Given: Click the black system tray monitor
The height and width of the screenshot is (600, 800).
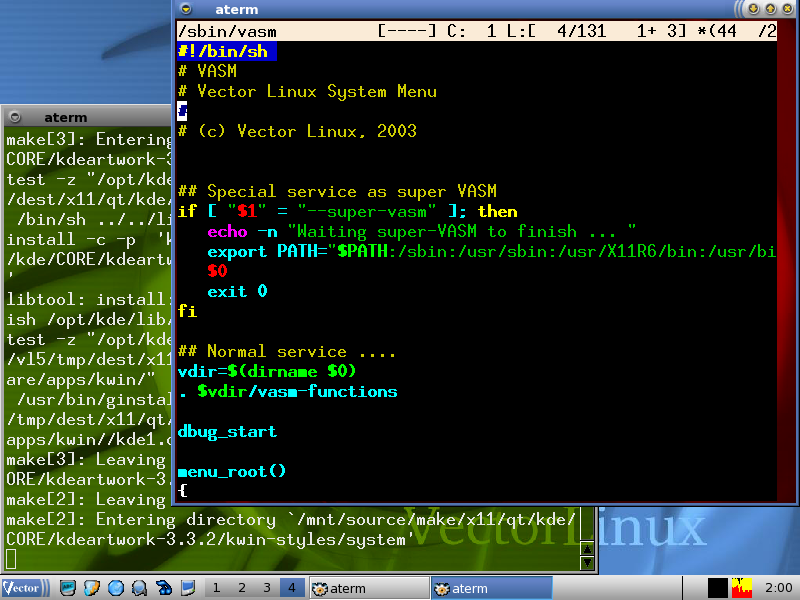Looking at the screenshot, I should (717, 588).
